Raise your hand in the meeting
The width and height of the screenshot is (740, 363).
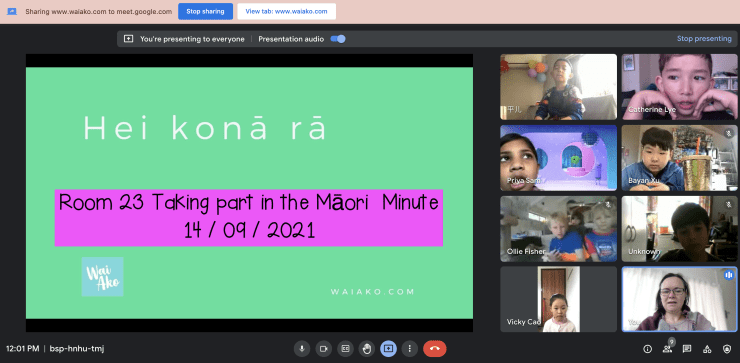(367, 349)
